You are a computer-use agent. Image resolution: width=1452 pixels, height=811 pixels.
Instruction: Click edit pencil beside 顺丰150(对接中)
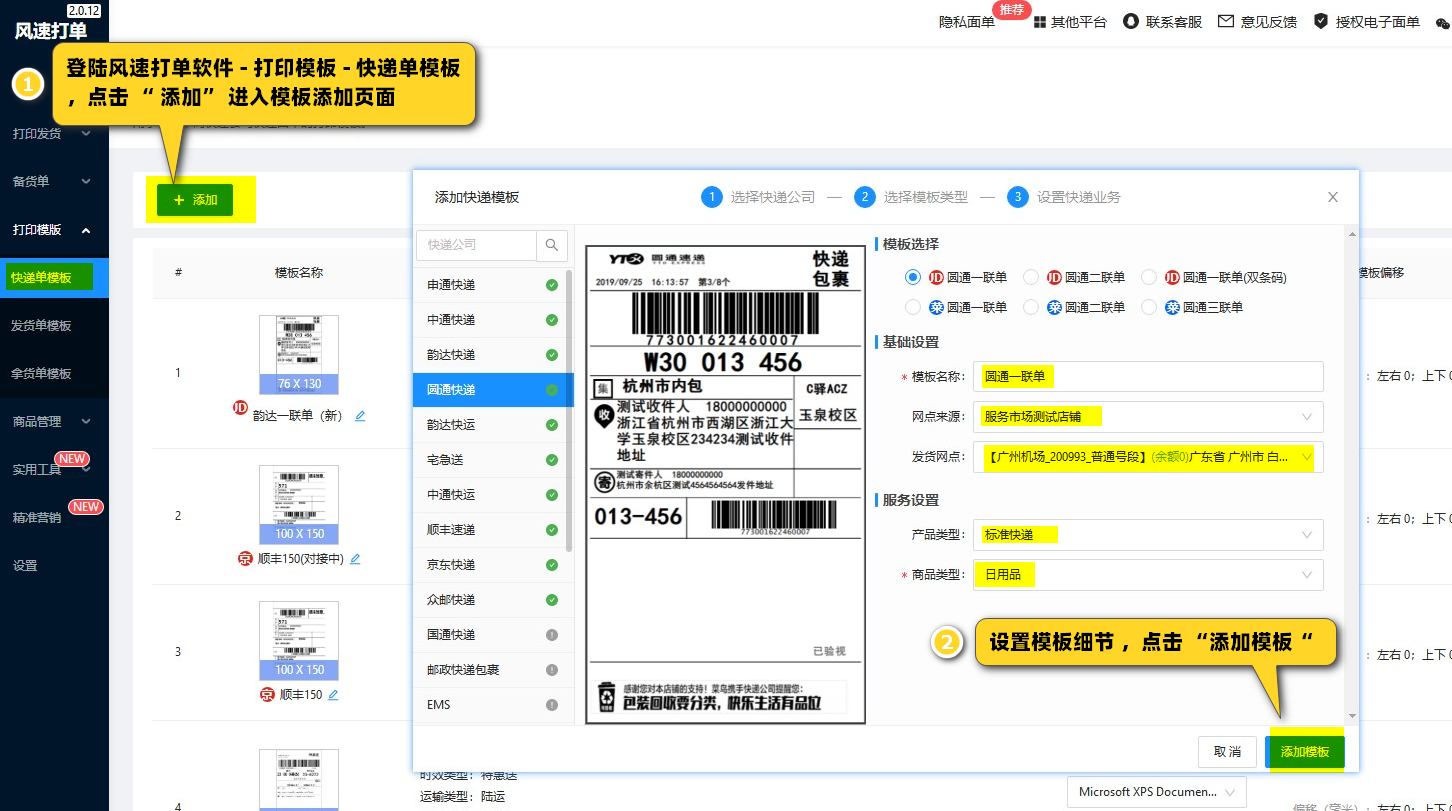[354, 559]
